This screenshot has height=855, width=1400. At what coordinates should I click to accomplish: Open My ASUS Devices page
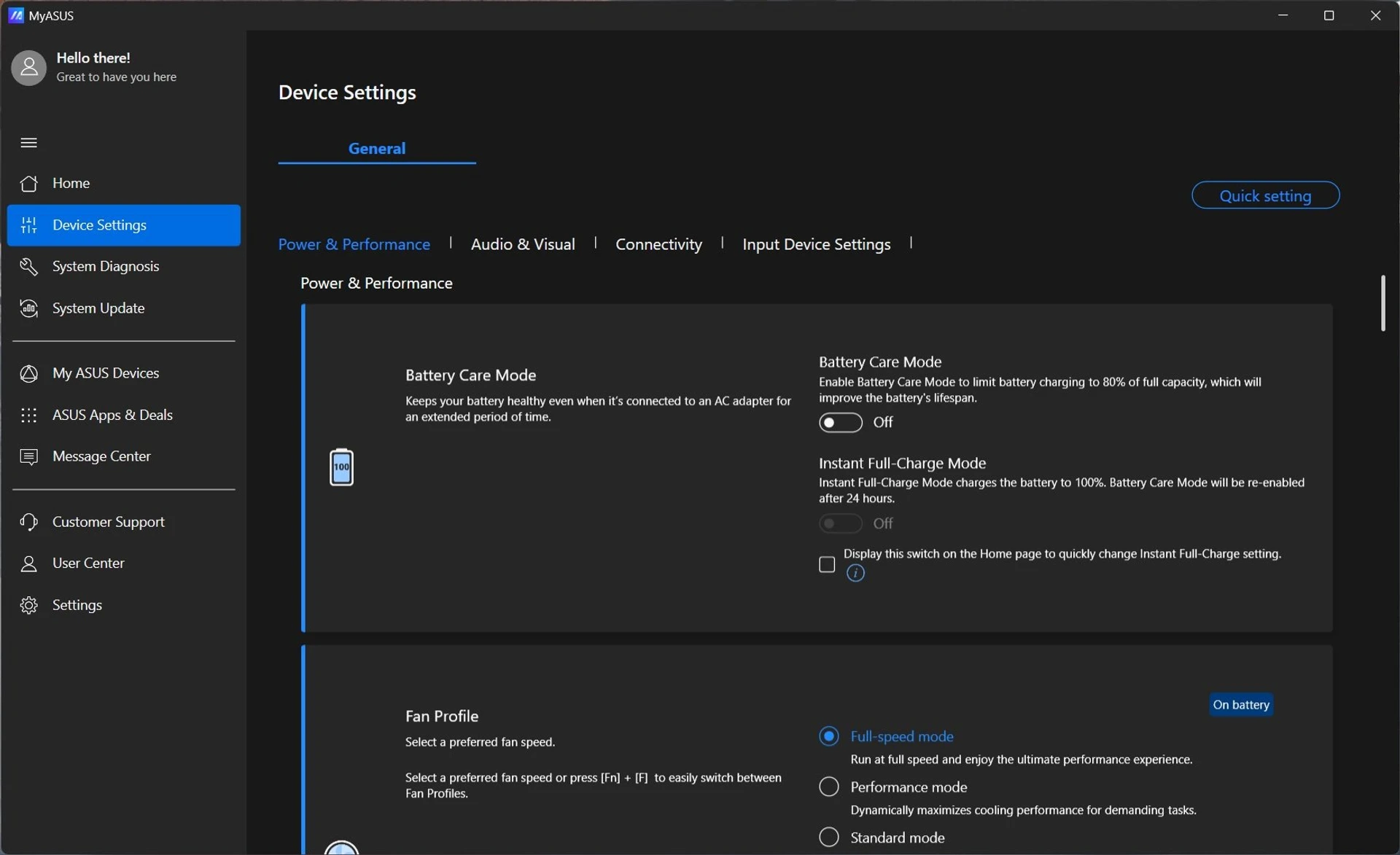click(x=124, y=373)
